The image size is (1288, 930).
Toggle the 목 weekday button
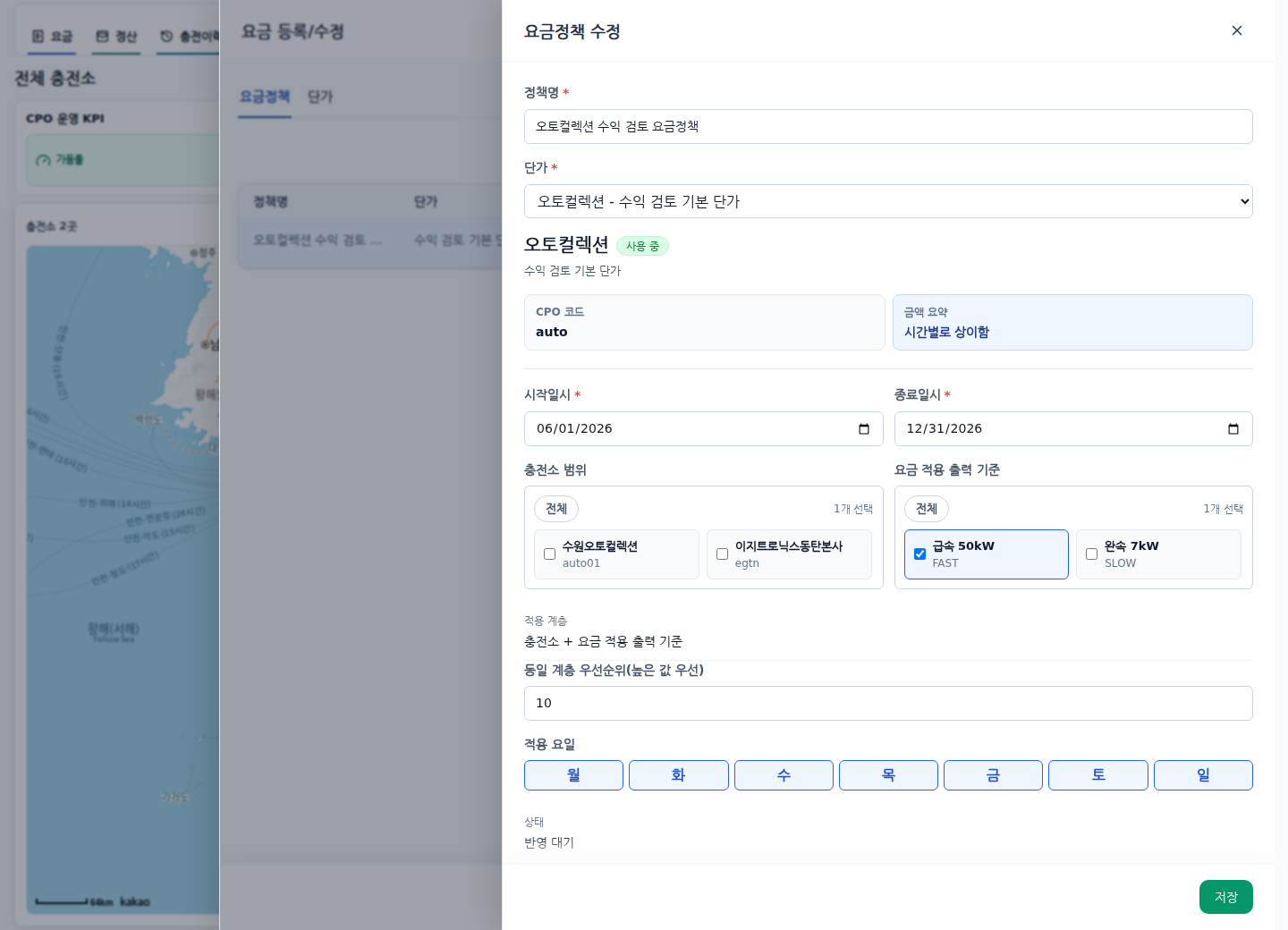(x=888, y=775)
